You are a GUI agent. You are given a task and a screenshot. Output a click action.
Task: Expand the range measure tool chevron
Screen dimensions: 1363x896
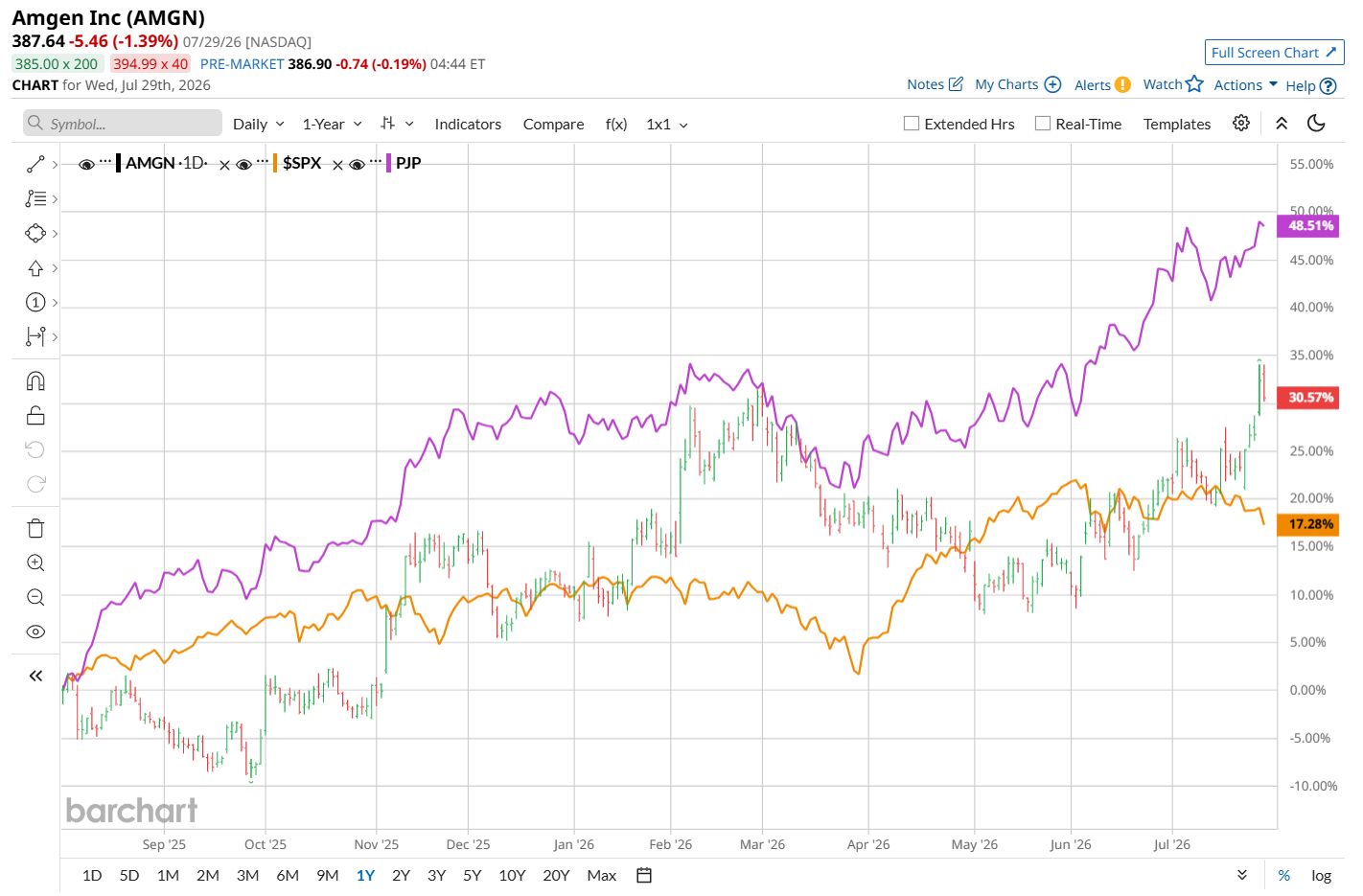[55, 336]
